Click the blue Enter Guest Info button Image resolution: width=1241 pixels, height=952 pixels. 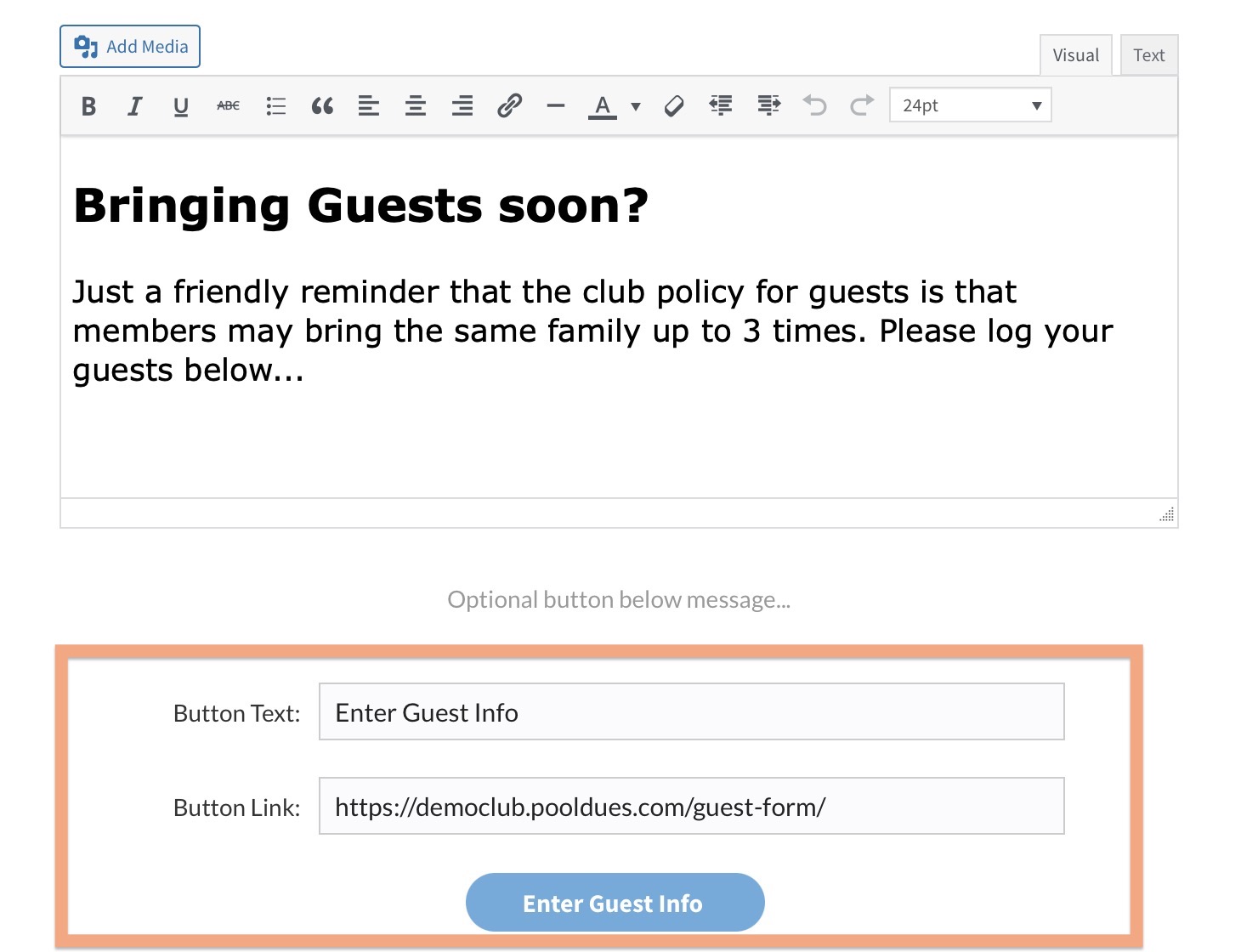pyautogui.click(x=615, y=903)
